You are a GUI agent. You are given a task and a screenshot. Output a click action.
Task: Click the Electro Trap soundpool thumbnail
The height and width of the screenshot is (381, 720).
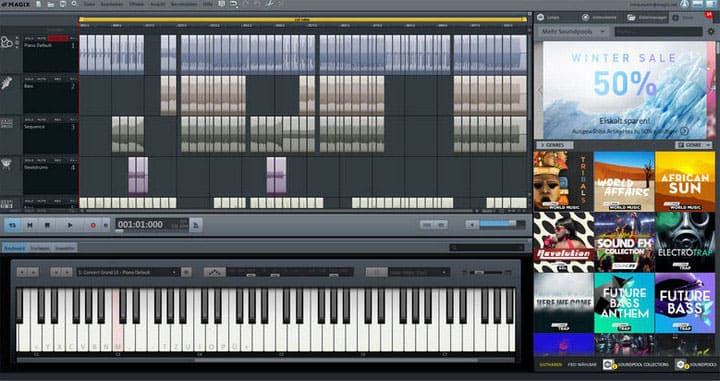click(685, 242)
